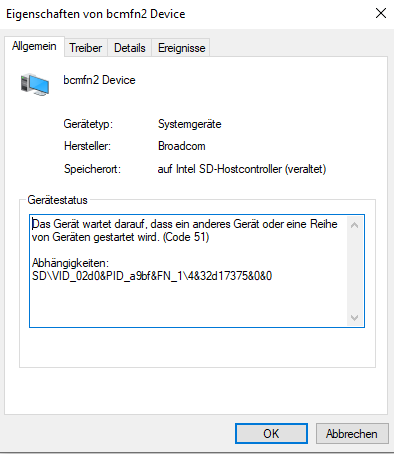
Task: Click the Systemgeräte device type value
Action: pyautogui.click(x=190, y=124)
